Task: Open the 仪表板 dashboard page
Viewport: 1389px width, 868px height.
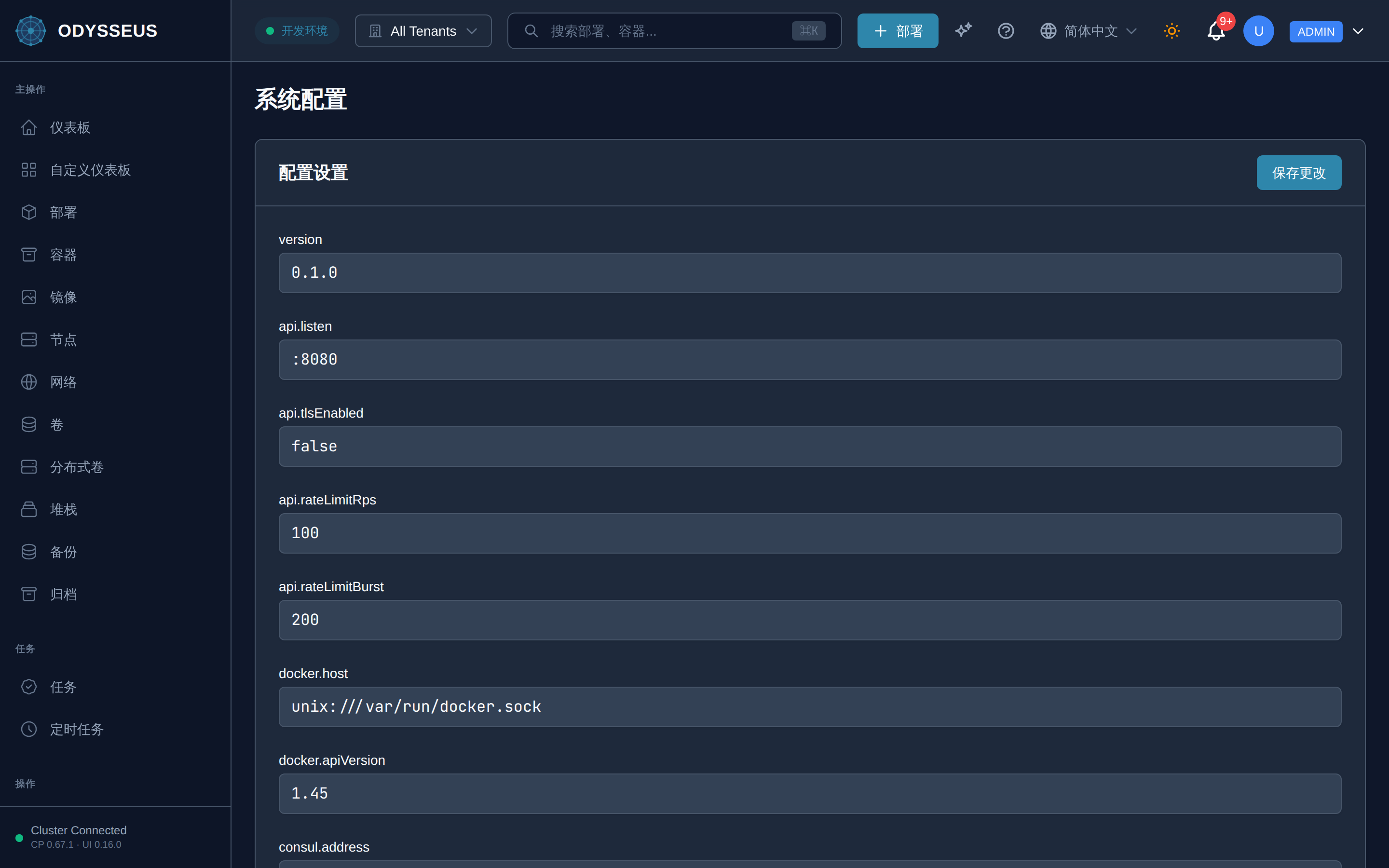Action: click(115, 127)
